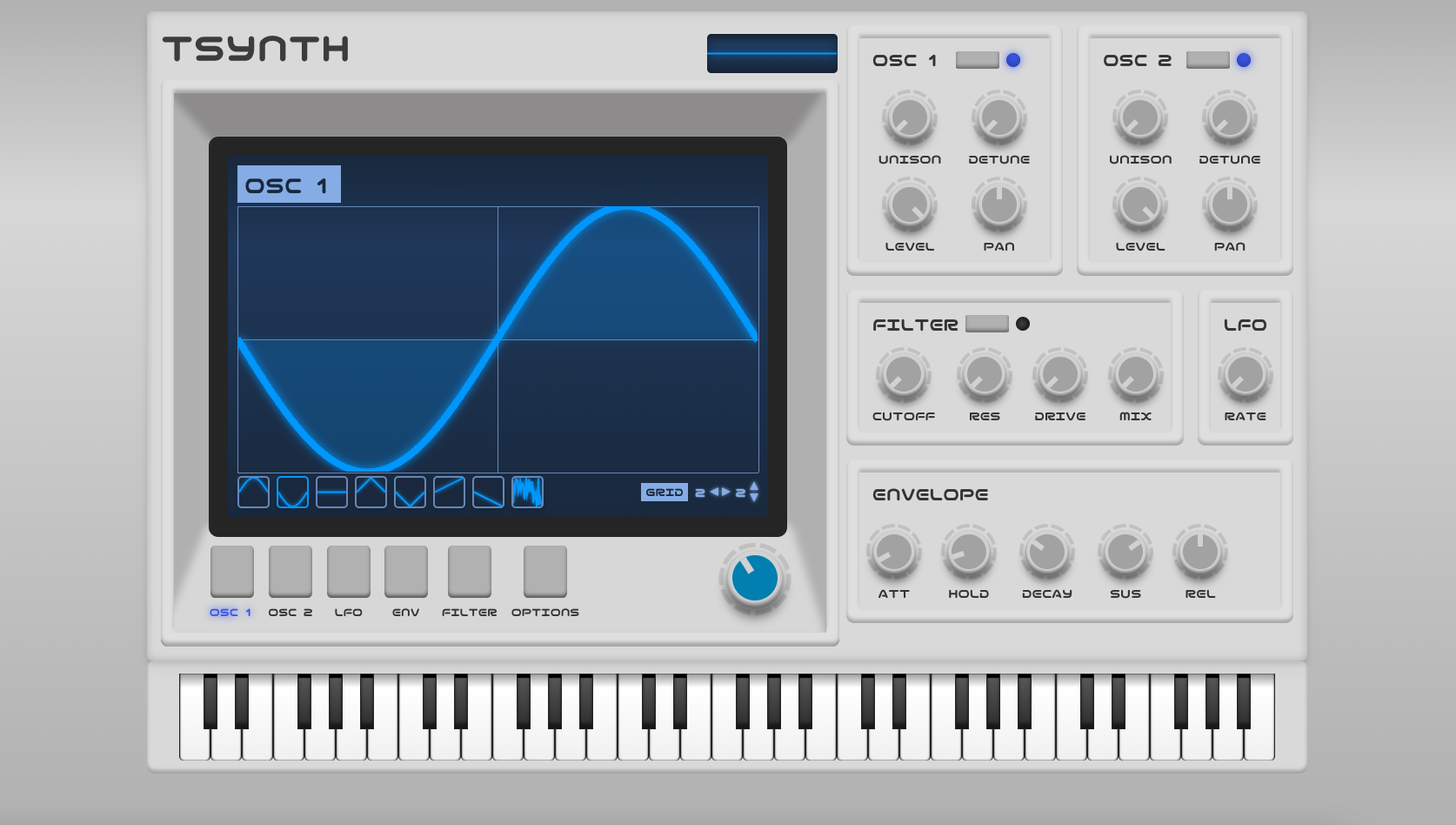Click the OSC 1 LEVEL knob
This screenshot has width=1456, height=825.
[910, 205]
